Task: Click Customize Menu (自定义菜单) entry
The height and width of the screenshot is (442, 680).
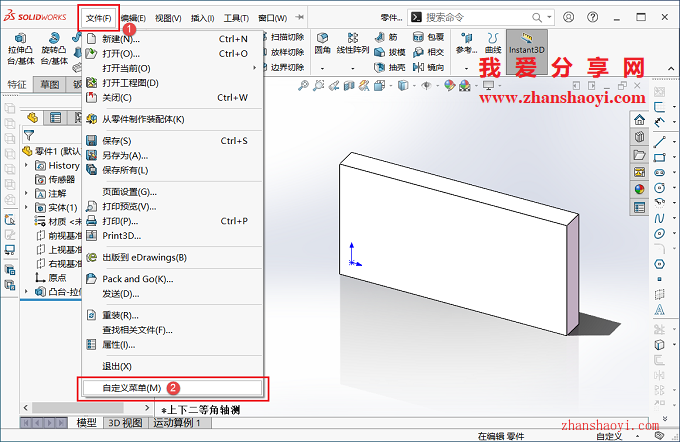Action: (x=173, y=388)
